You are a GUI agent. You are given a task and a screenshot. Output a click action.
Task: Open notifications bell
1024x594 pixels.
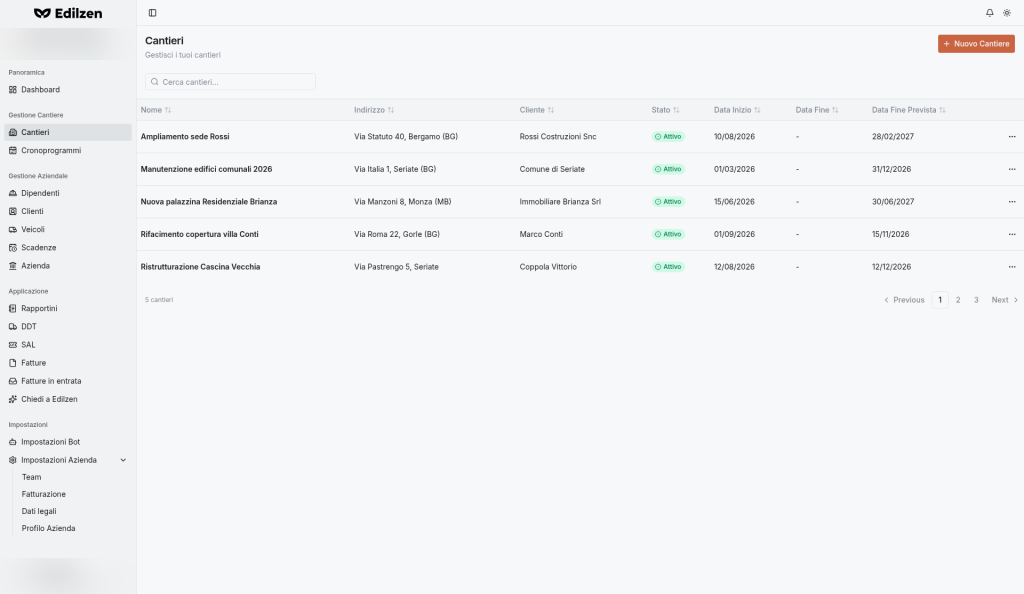(x=989, y=13)
